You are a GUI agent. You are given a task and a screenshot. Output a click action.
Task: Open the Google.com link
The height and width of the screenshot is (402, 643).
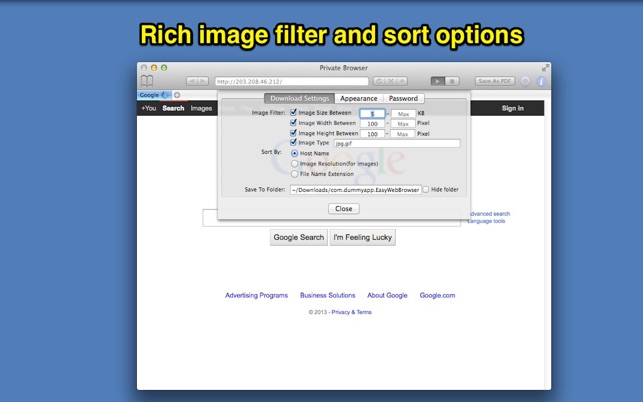(437, 295)
